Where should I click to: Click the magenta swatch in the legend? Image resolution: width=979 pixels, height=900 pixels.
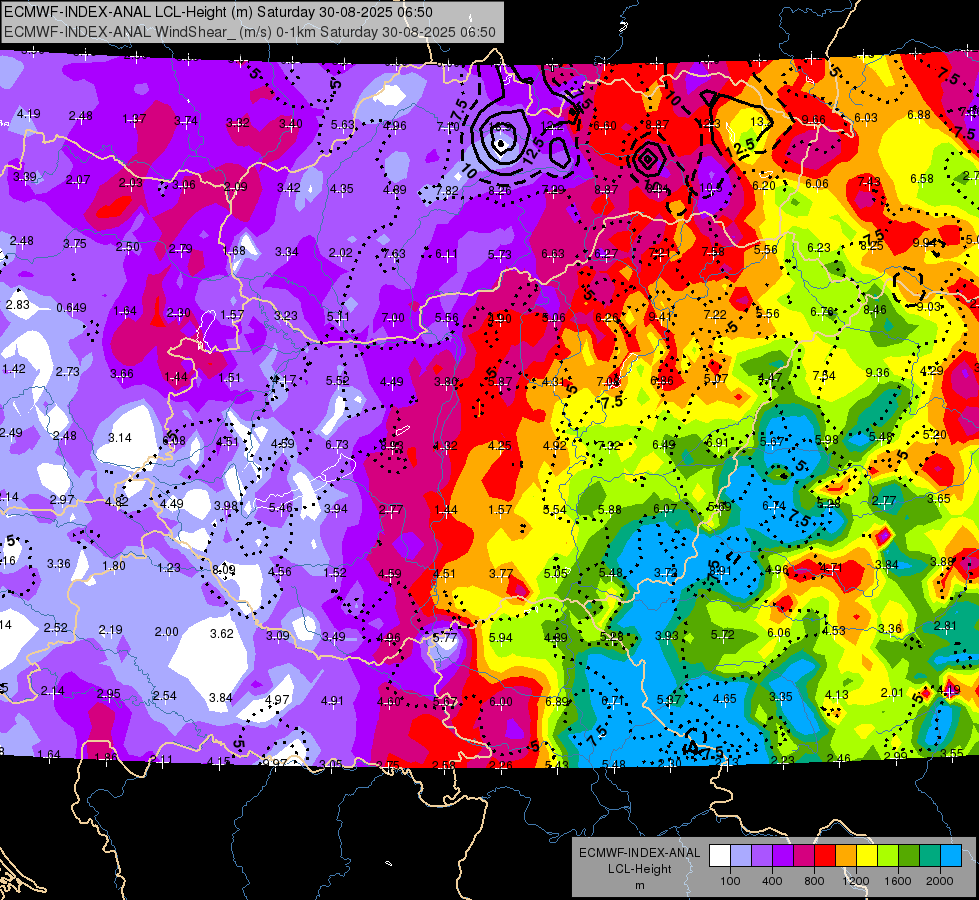(x=804, y=856)
